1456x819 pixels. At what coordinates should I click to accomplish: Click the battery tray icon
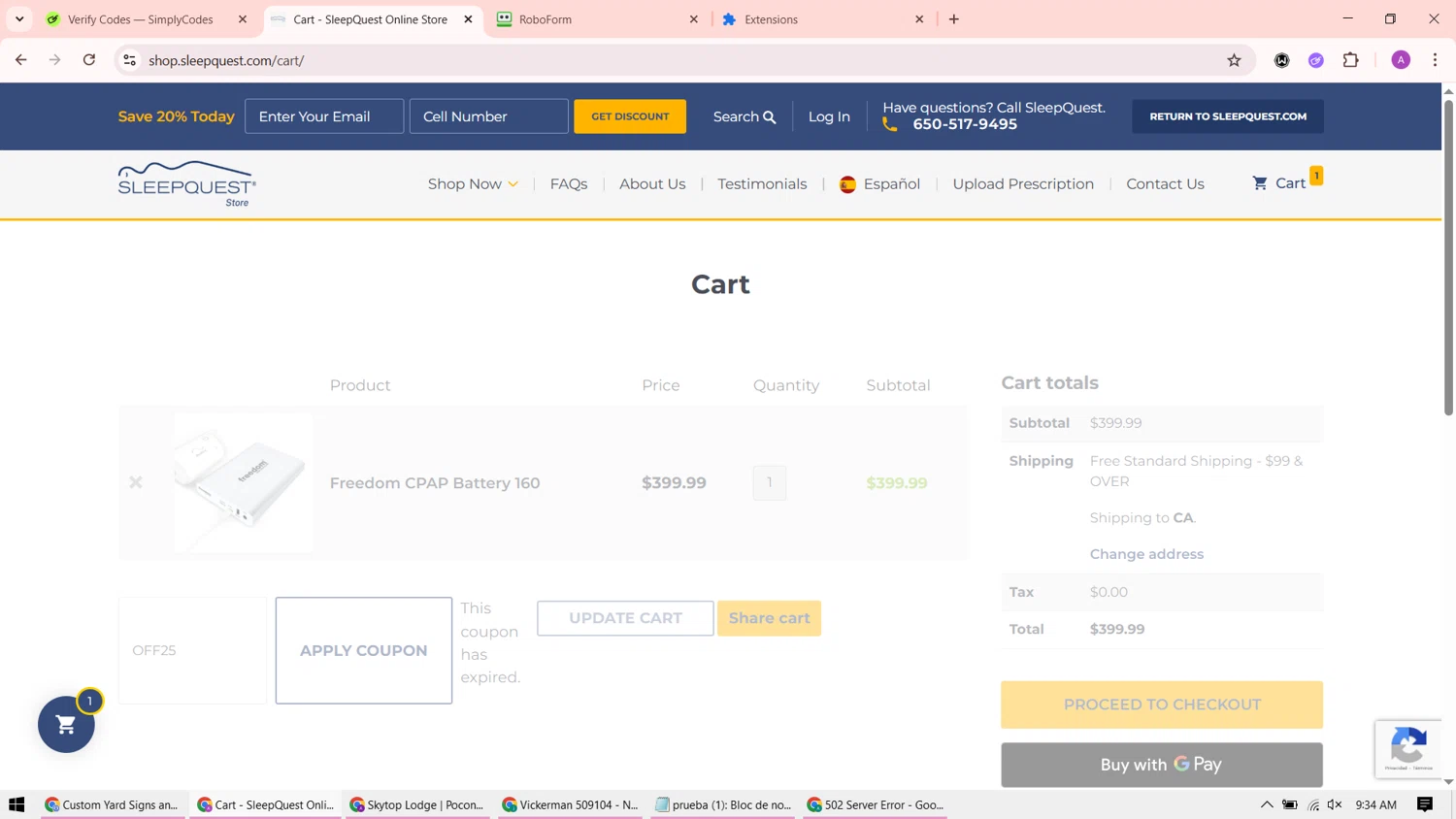point(1290,804)
